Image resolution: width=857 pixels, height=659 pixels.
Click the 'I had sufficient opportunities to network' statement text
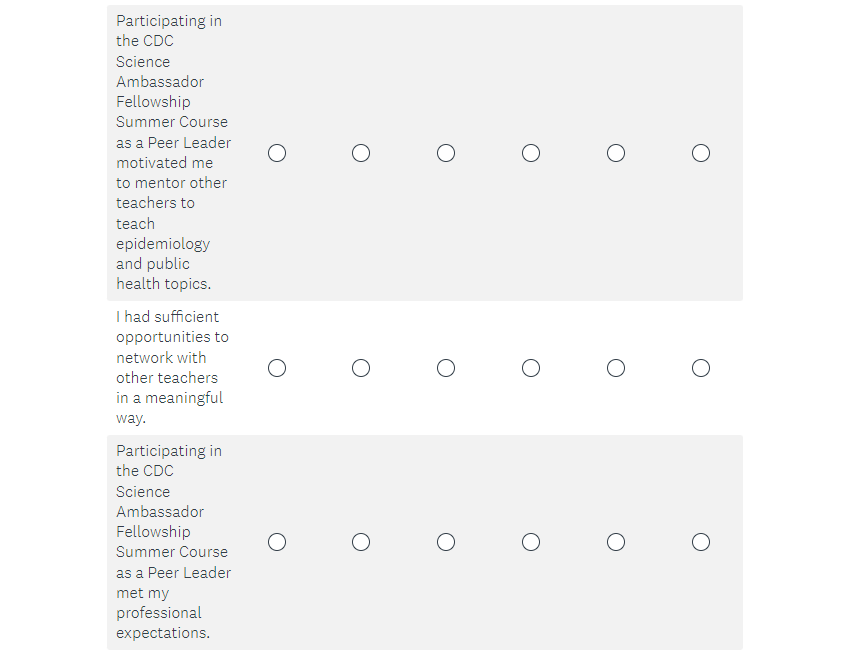coord(171,367)
